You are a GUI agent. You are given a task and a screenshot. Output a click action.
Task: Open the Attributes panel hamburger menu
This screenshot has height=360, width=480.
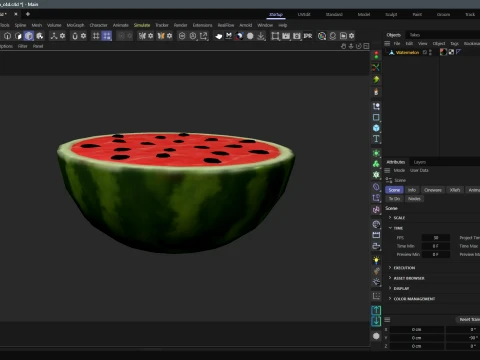(387, 170)
